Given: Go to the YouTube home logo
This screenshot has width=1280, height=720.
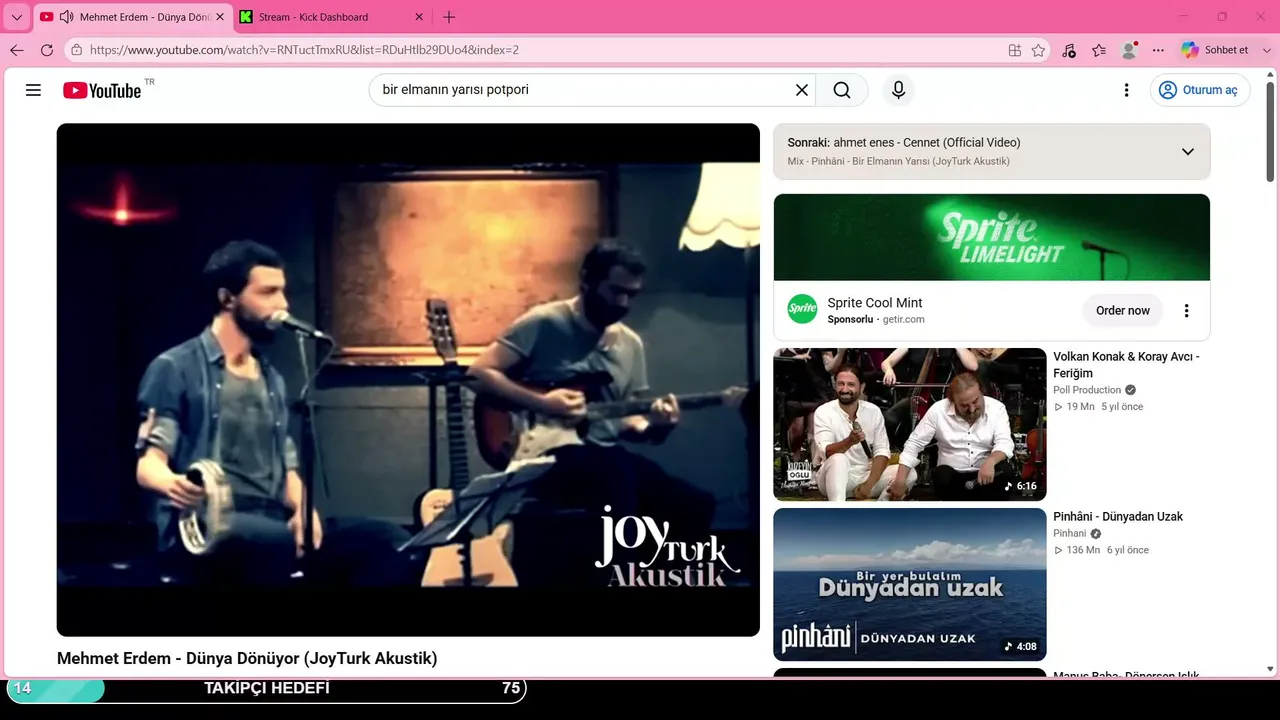Looking at the screenshot, I should [102, 90].
